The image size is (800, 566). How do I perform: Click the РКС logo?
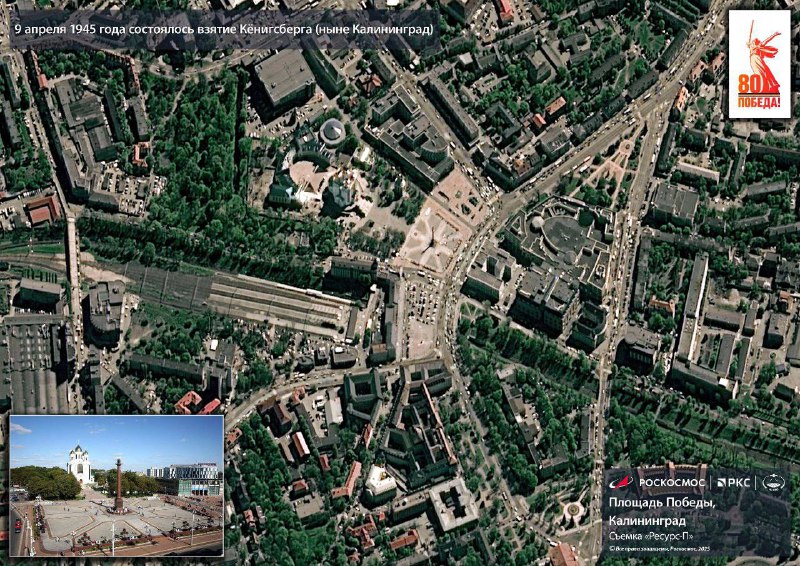click(733, 483)
